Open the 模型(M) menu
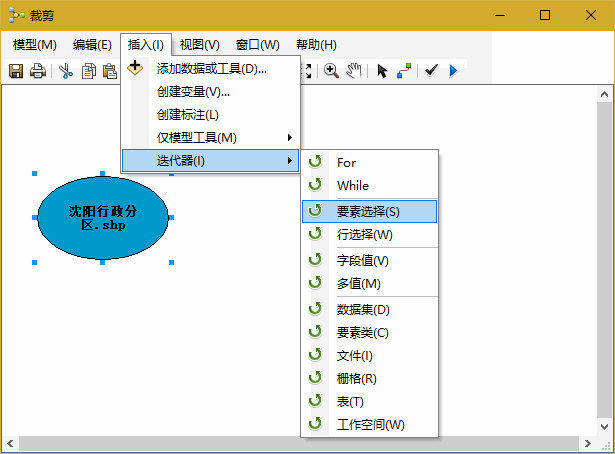The height and width of the screenshot is (454, 615). 35,45
